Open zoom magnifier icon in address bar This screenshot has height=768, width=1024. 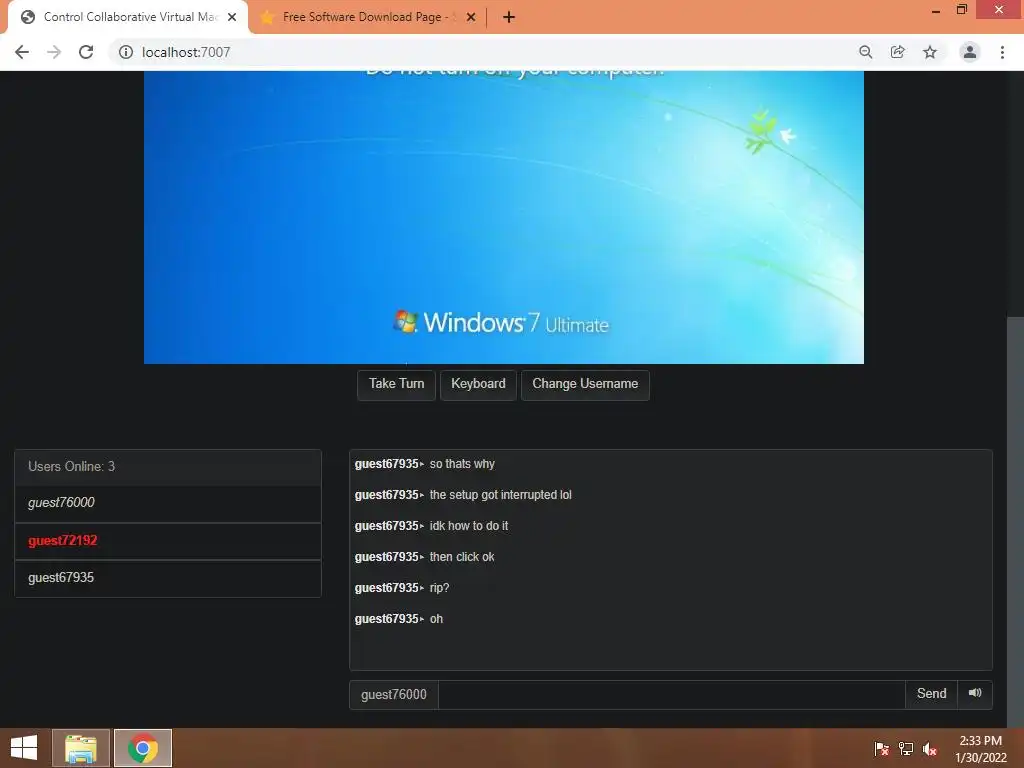click(x=865, y=52)
